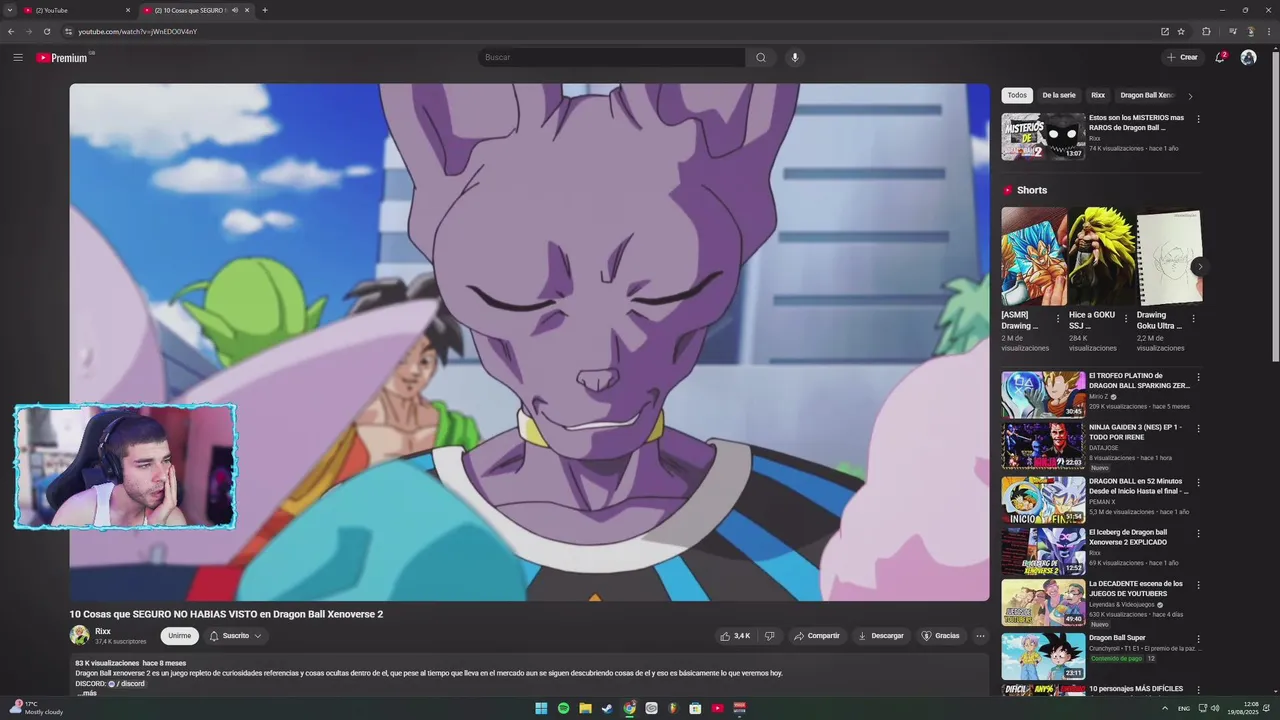Open options for EL TROFEO PLATINO video

point(1198,378)
